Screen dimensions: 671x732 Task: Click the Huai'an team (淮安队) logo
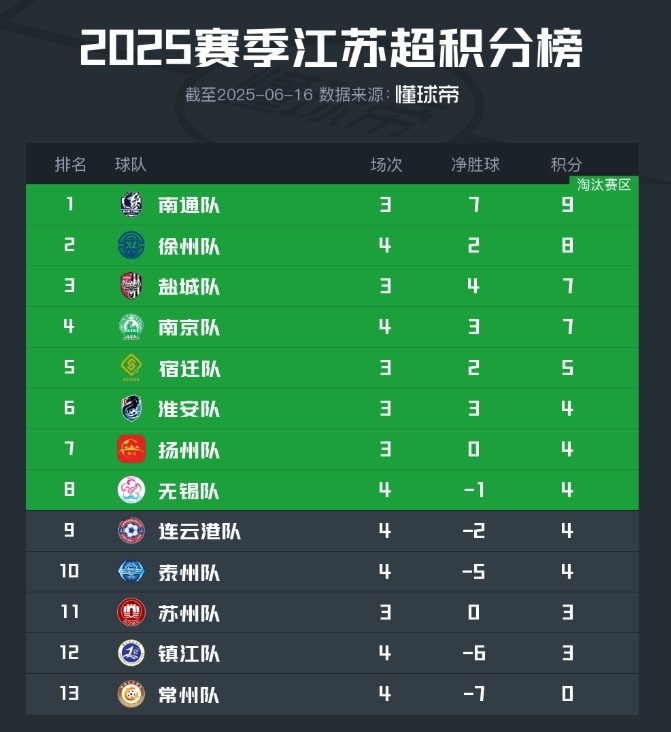coord(131,409)
